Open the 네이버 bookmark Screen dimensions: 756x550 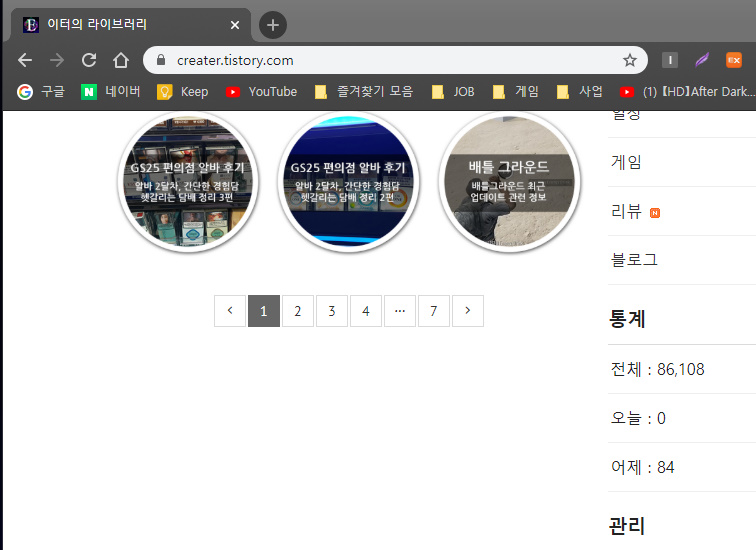click(110, 91)
